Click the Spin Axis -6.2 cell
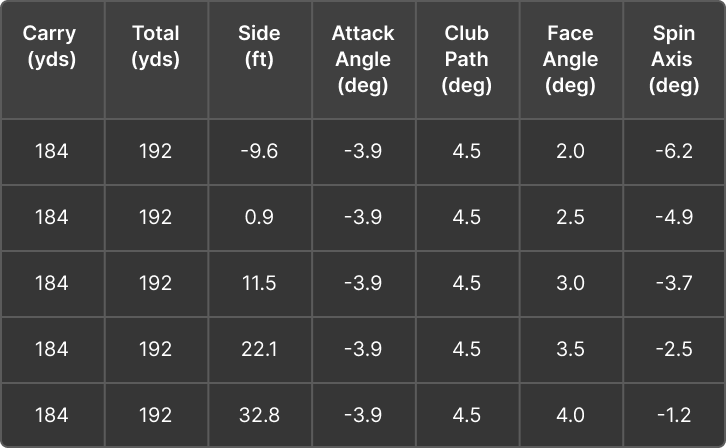 point(673,151)
